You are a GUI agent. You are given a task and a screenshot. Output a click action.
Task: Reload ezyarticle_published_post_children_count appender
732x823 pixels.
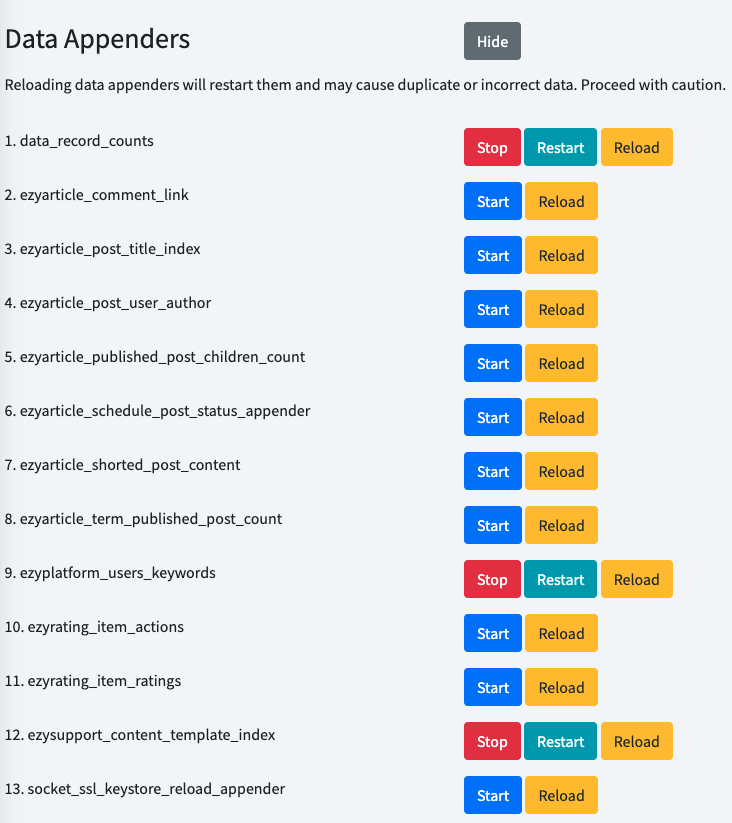(561, 363)
